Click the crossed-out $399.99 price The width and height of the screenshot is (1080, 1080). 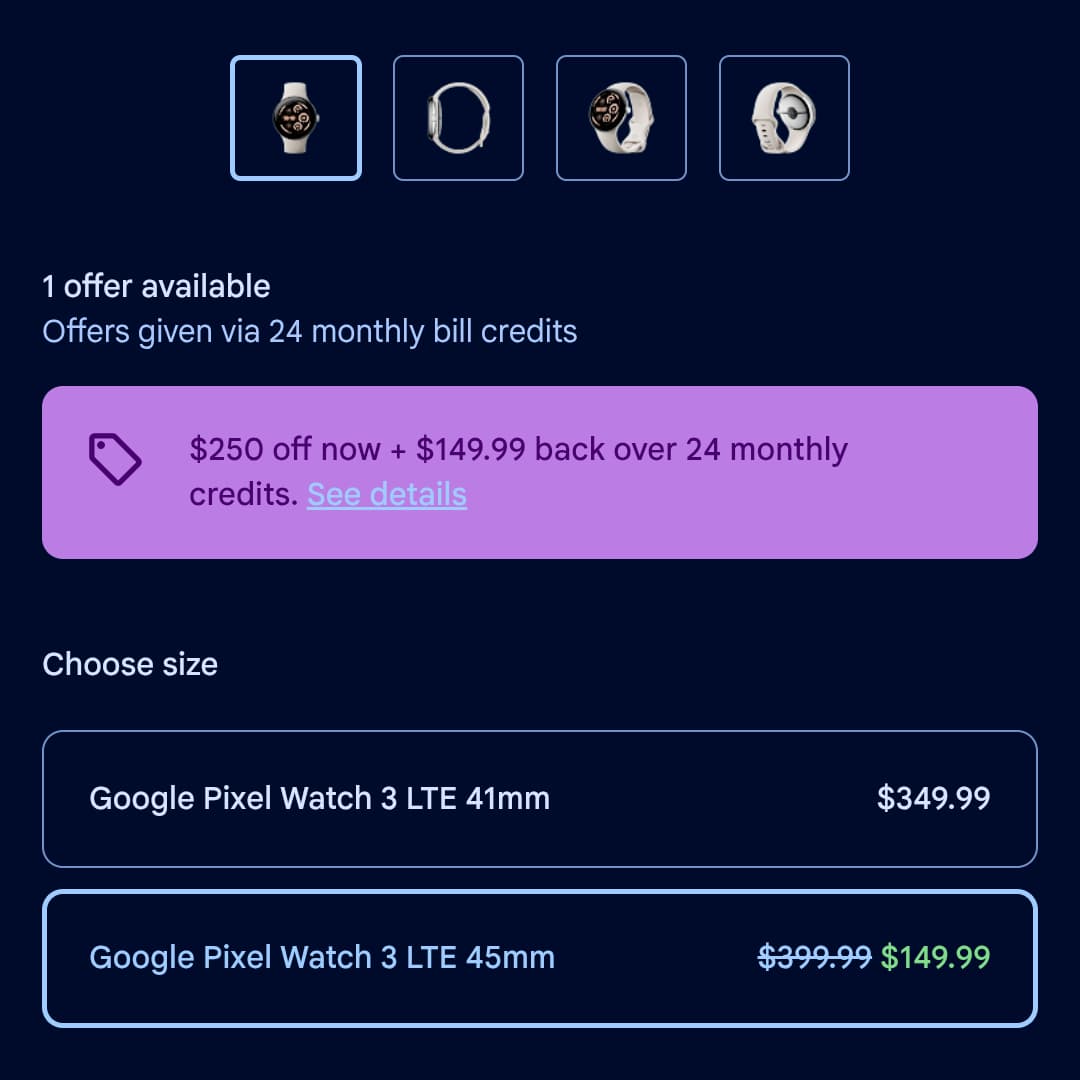(815, 958)
